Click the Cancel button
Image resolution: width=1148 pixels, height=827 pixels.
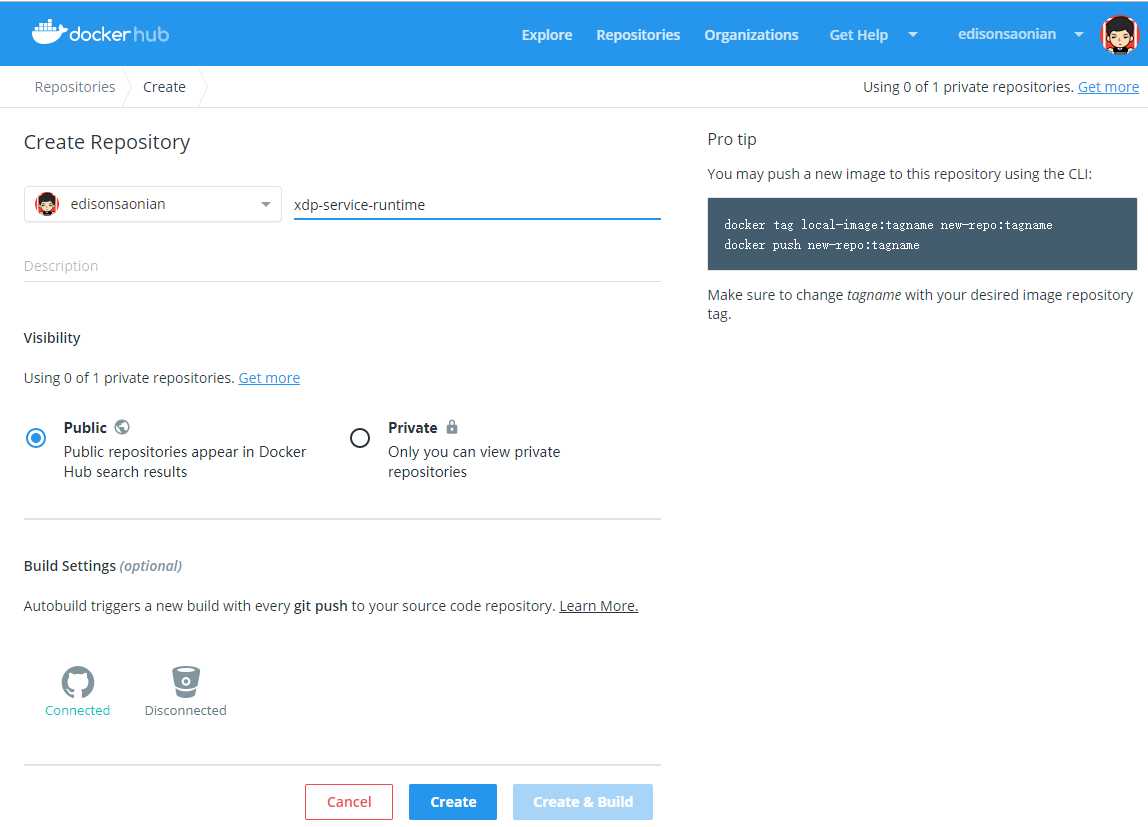pyautogui.click(x=348, y=802)
